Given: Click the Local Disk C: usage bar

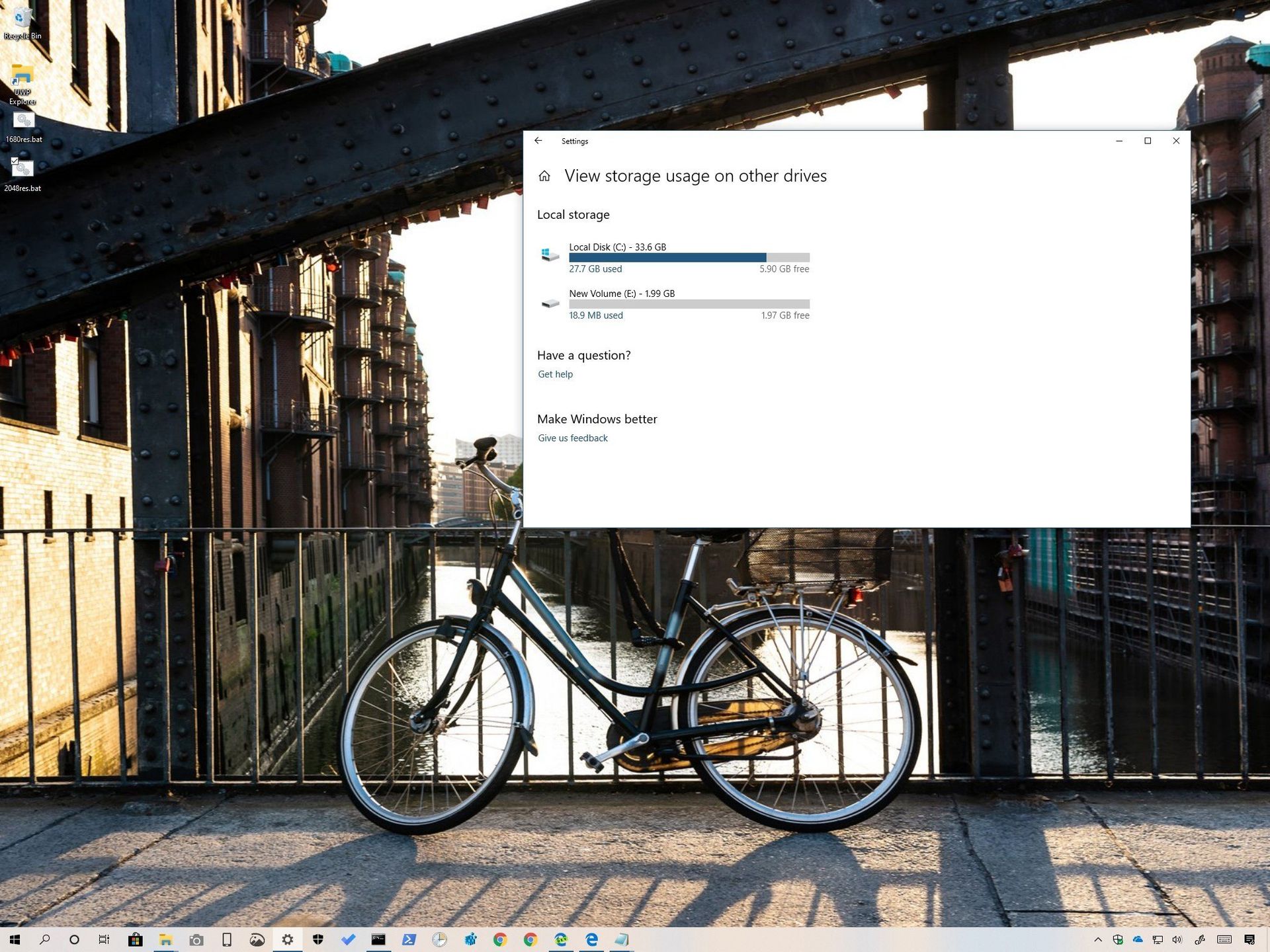Looking at the screenshot, I should (688, 257).
